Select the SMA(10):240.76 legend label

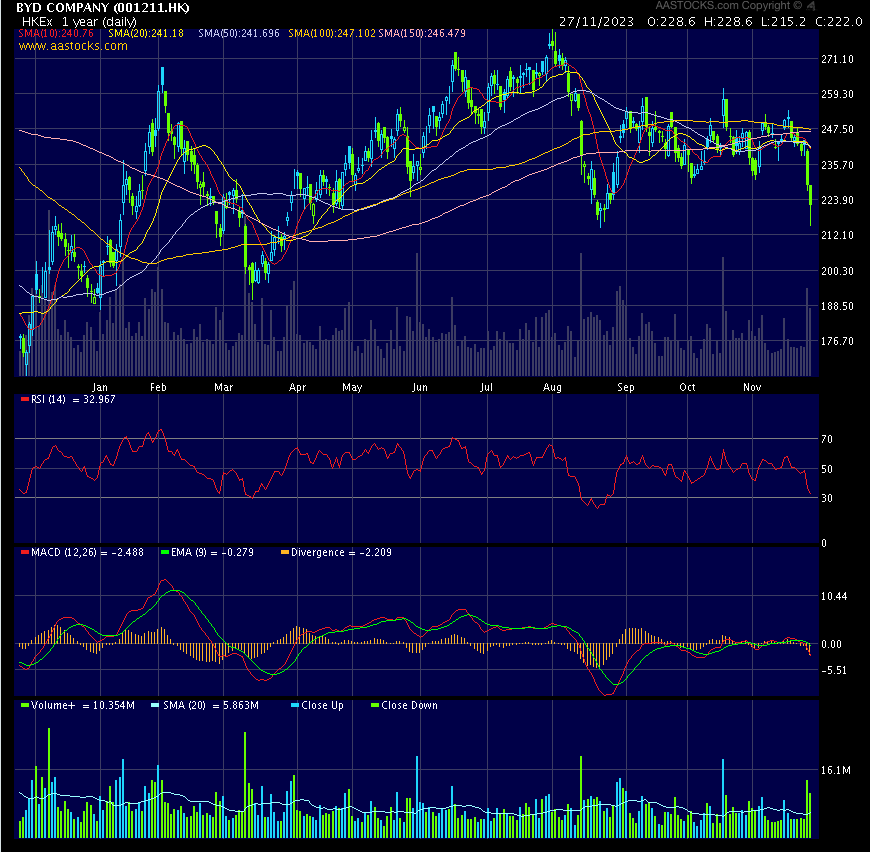point(56,33)
